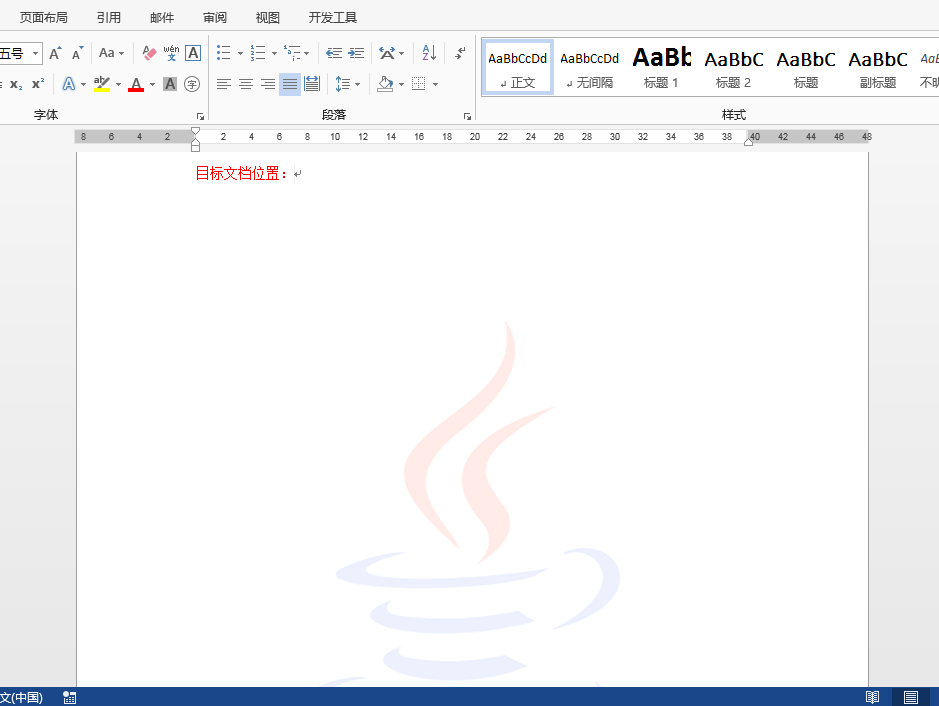Apply the 标题 style
939x706 pixels.
point(805,67)
